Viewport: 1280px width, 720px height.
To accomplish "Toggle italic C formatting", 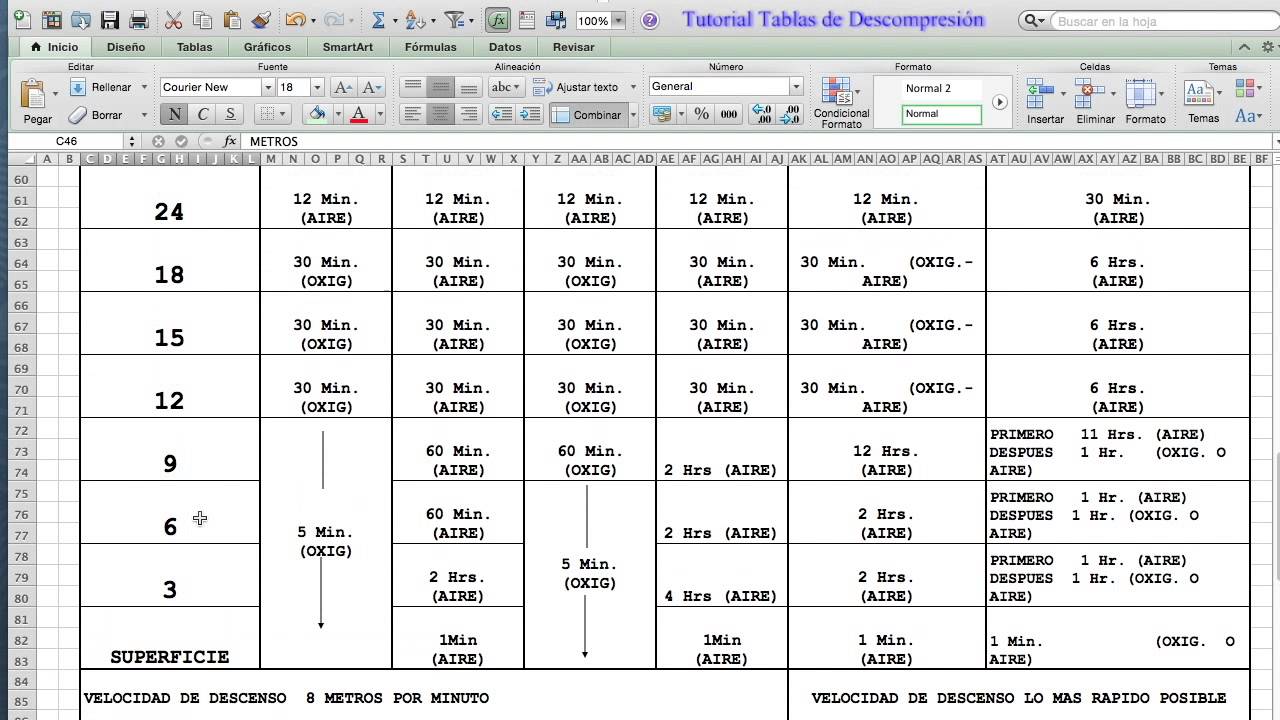I will tap(203, 114).
